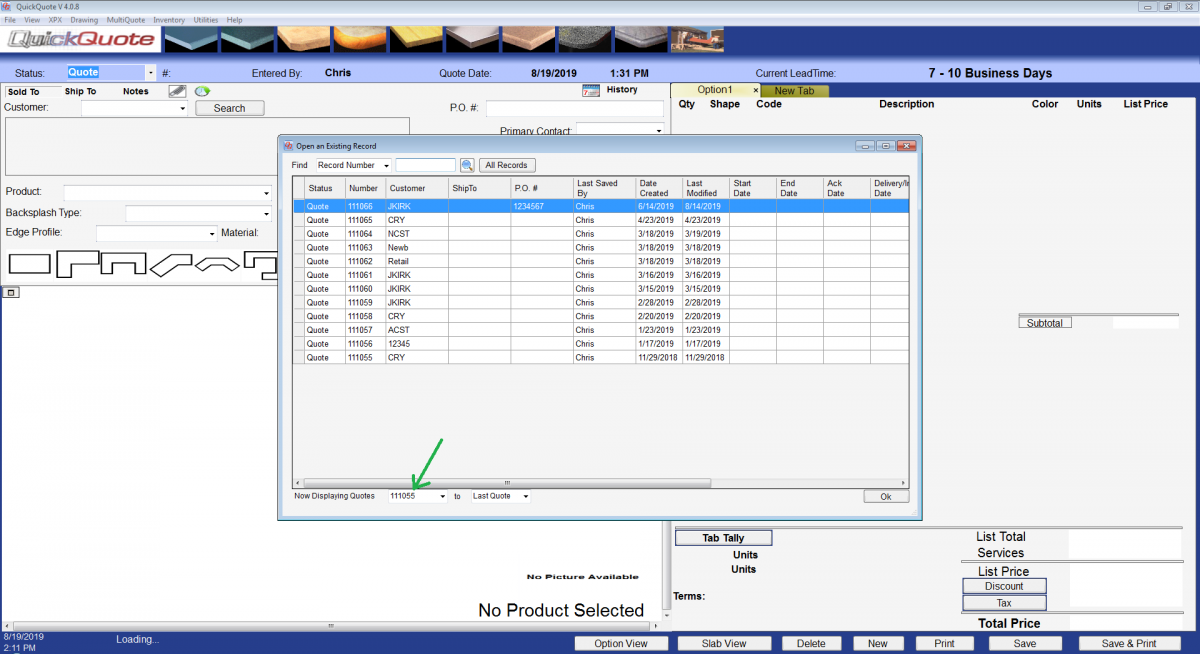
Task: Click the customer Search button
Action: 230,108
